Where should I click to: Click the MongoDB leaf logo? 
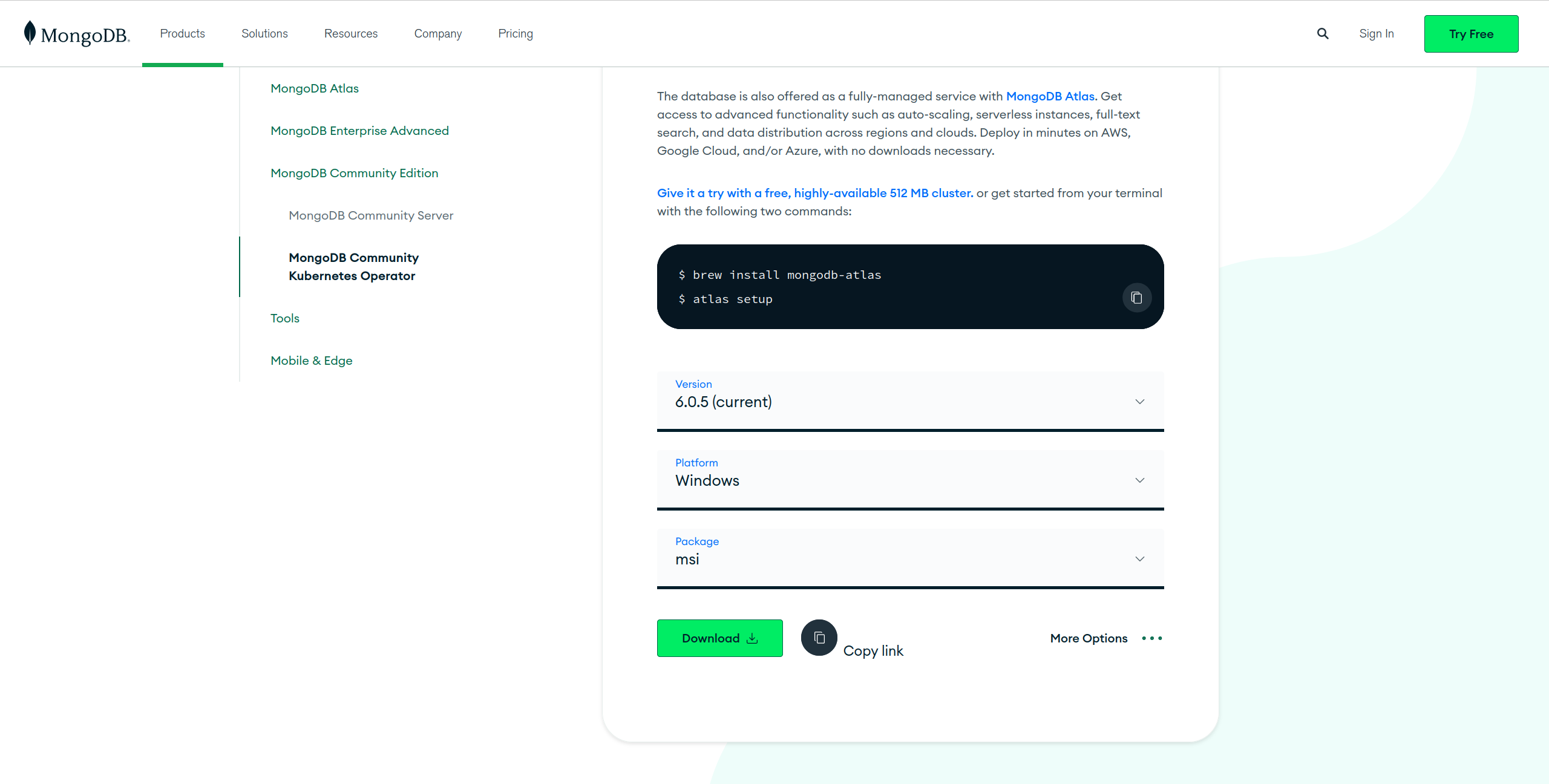click(30, 33)
